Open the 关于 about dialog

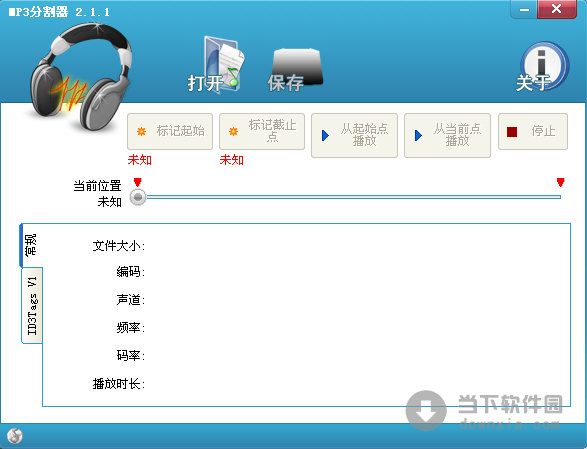542,67
